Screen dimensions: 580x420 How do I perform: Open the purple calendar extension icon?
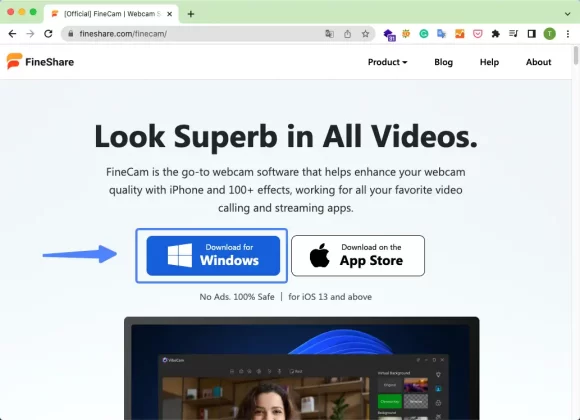(389, 35)
